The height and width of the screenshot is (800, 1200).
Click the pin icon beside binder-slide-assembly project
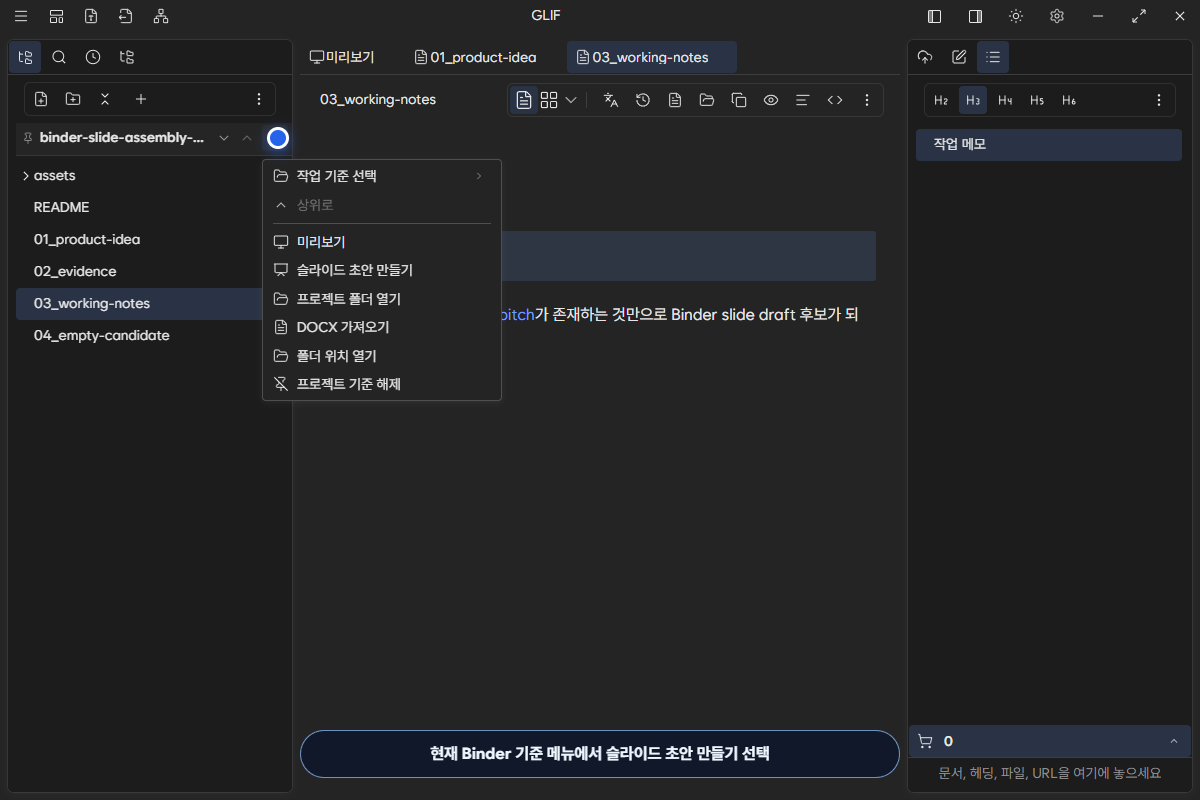tap(27, 138)
